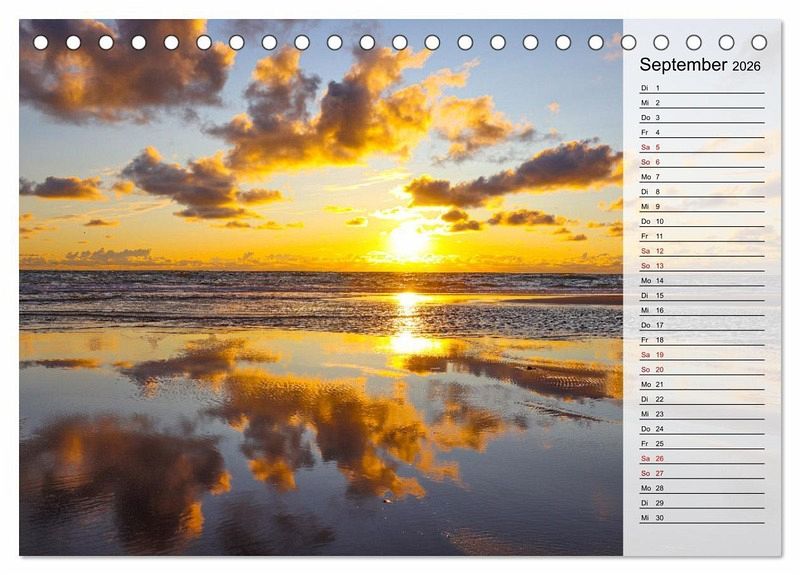Image resolution: width=800 pixels, height=575 pixels.
Task: Select the Mi 23 date row
Action: tap(701, 414)
